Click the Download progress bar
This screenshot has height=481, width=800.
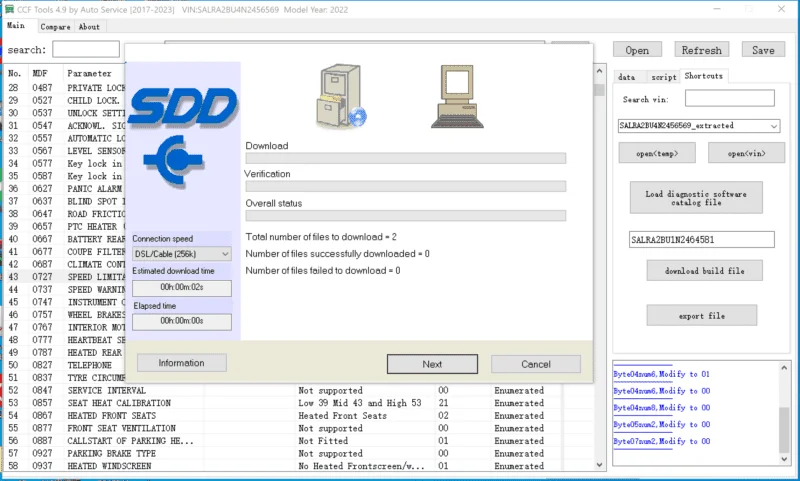pyautogui.click(x=406, y=158)
